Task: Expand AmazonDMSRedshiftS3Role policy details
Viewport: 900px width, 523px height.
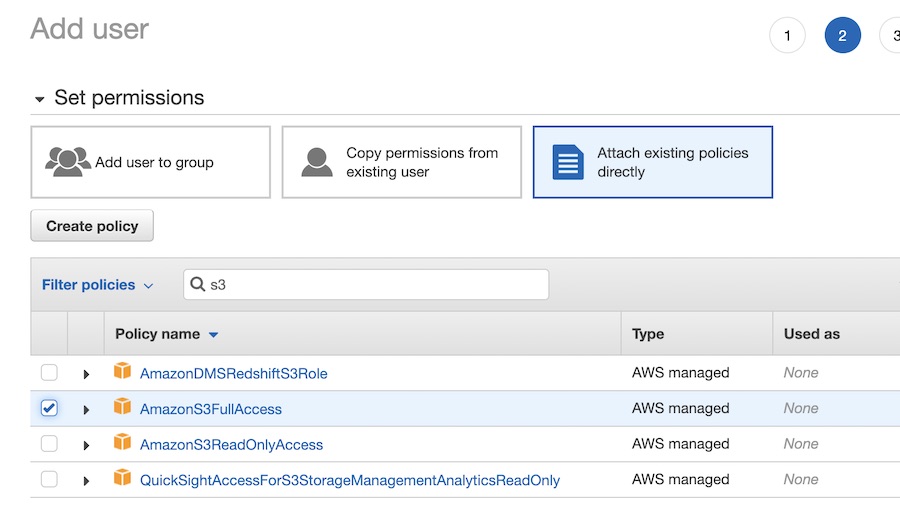Action: [86, 374]
